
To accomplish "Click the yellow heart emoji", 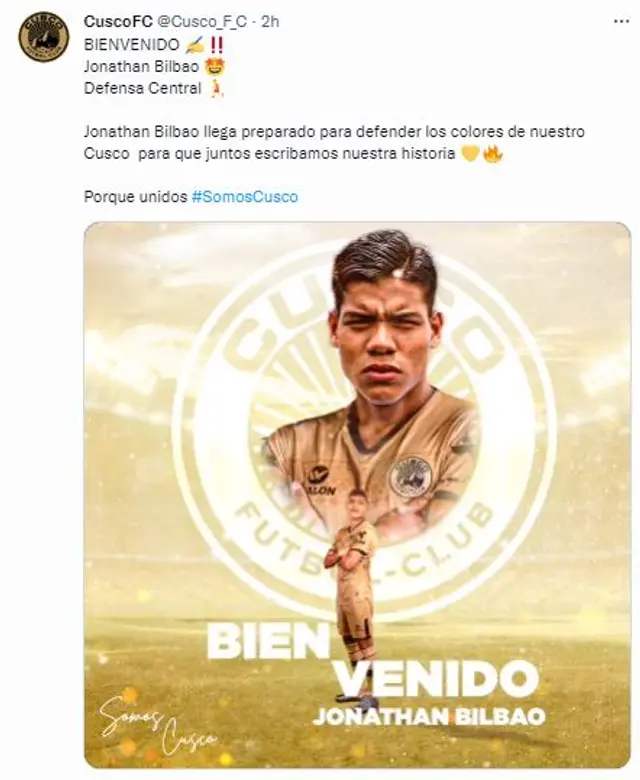I will (x=470, y=154).
